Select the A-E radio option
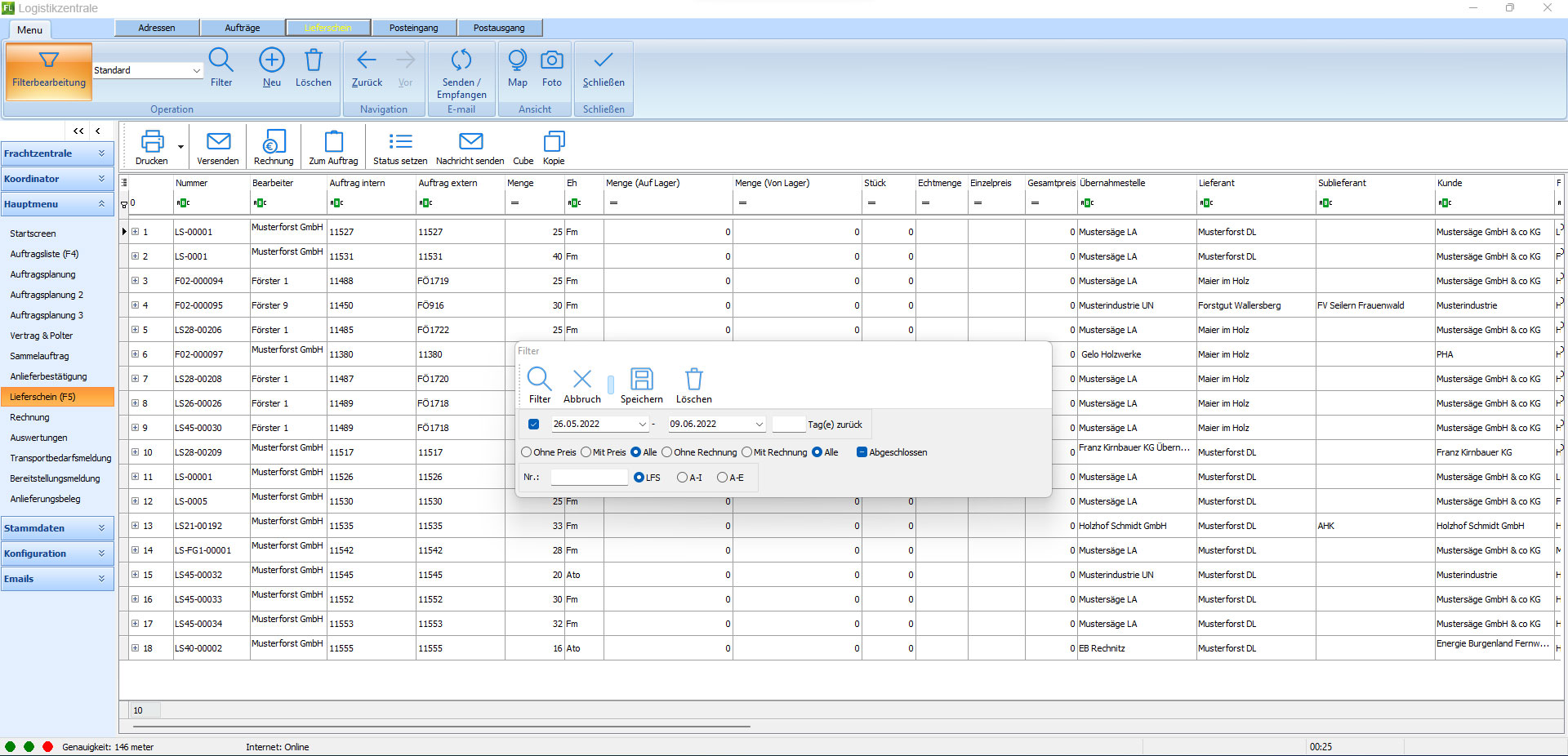The height and width of the screenshot is (756, 1568). (721, 478)
